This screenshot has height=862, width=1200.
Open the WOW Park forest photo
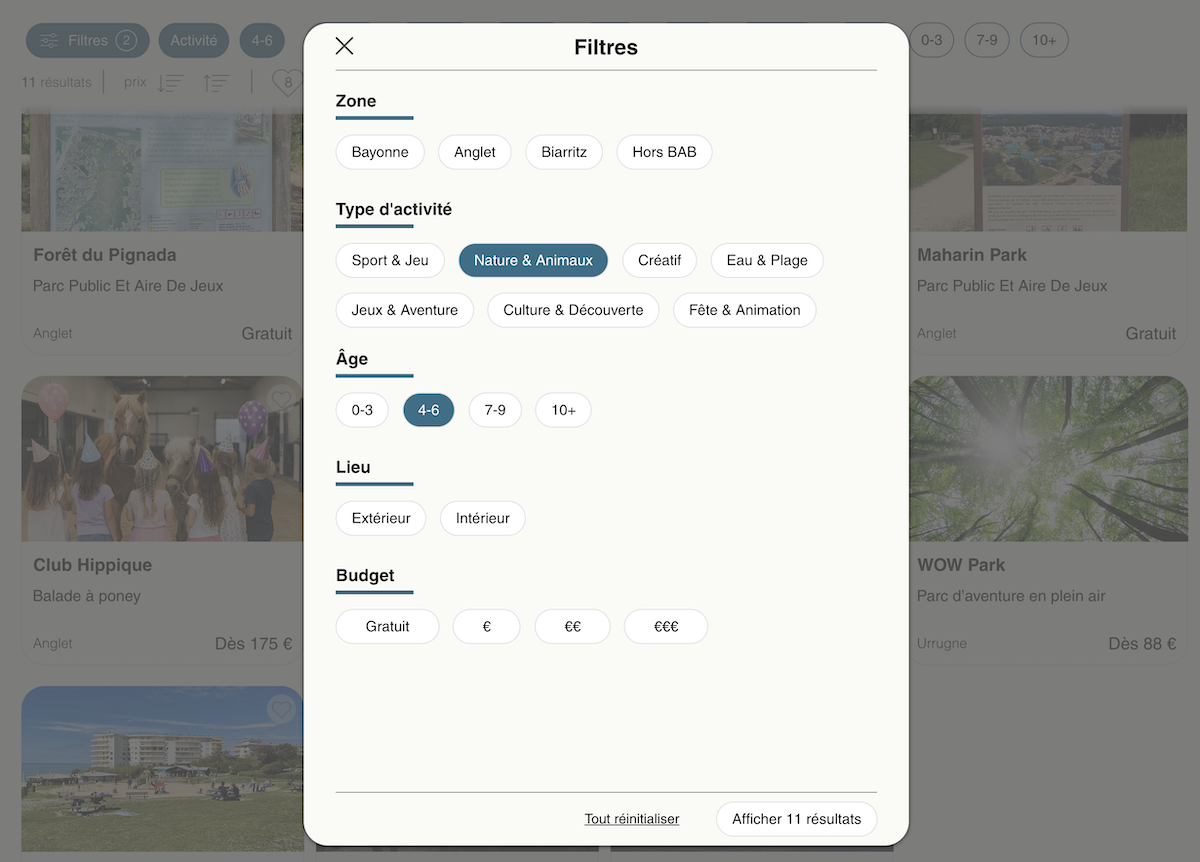click(1048, 459)
